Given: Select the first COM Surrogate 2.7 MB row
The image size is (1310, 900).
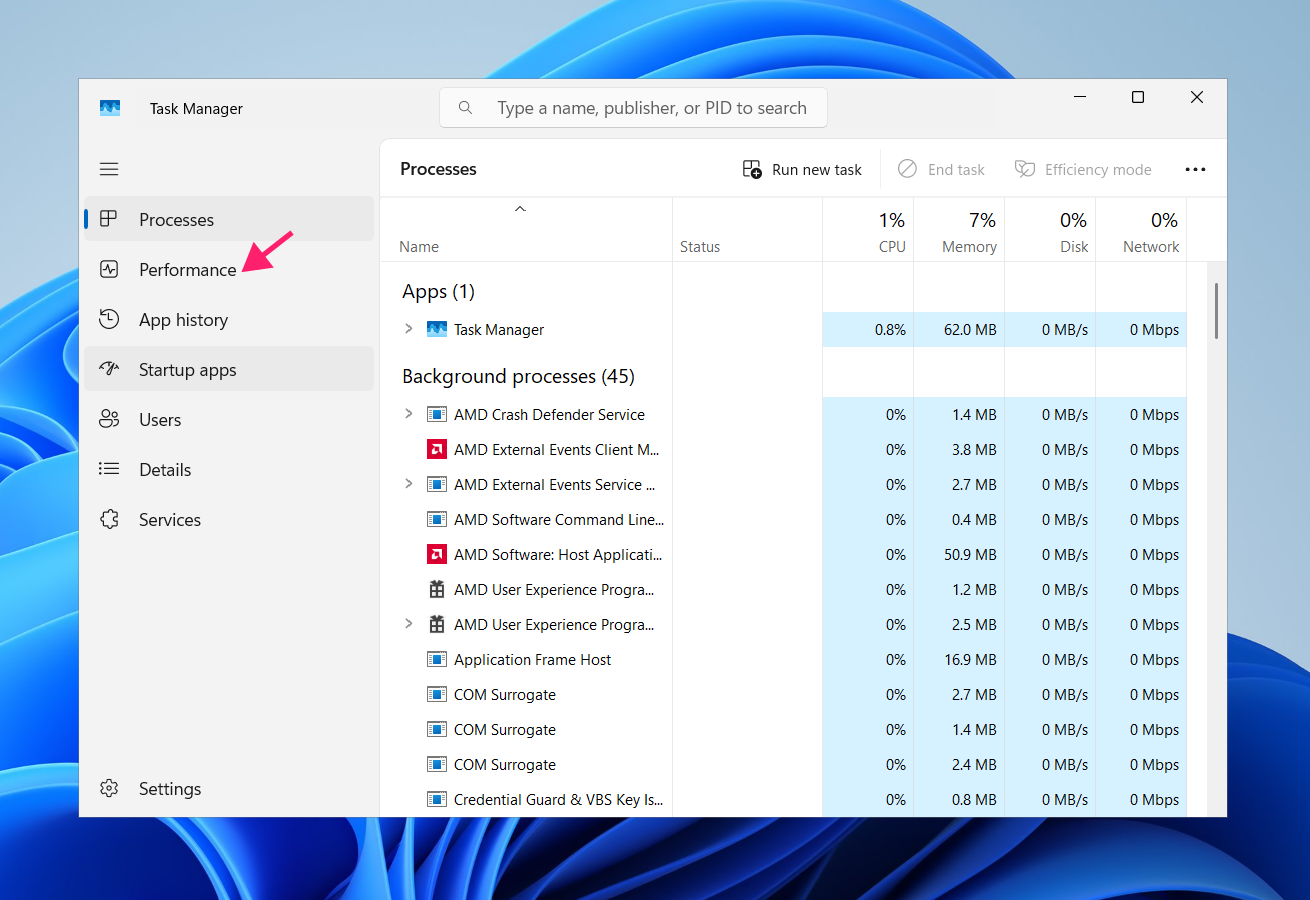Looking at the screenshot, I should 784,694.
